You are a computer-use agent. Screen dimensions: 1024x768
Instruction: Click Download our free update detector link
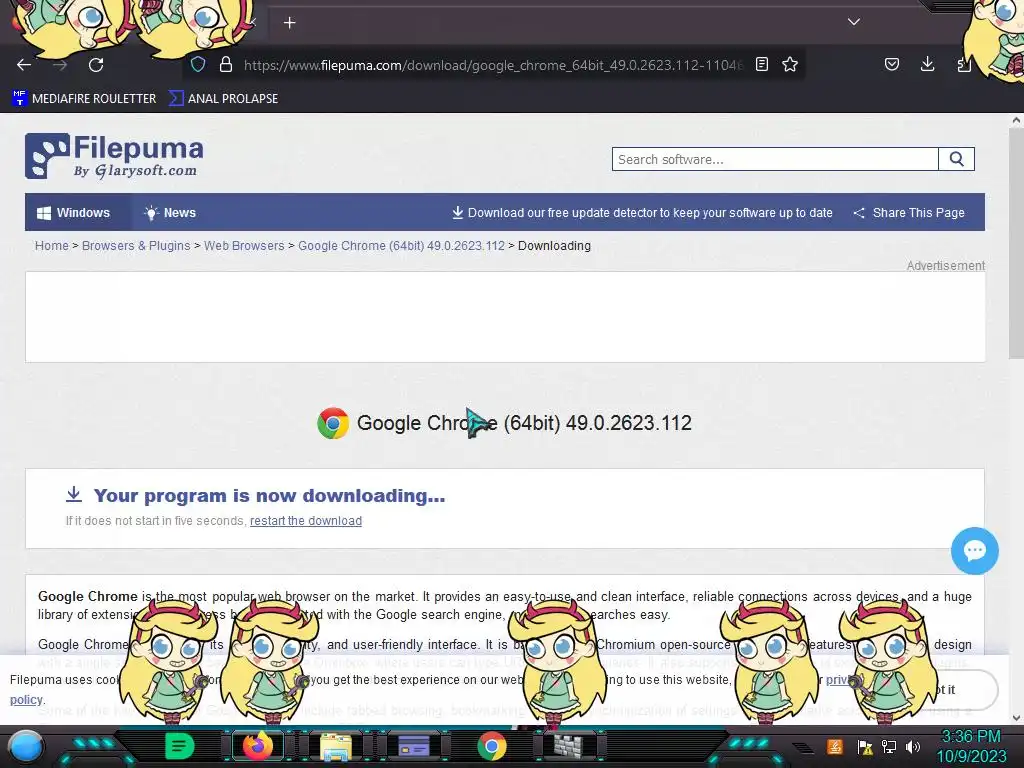pyautogui.click(x=642, y=213)
